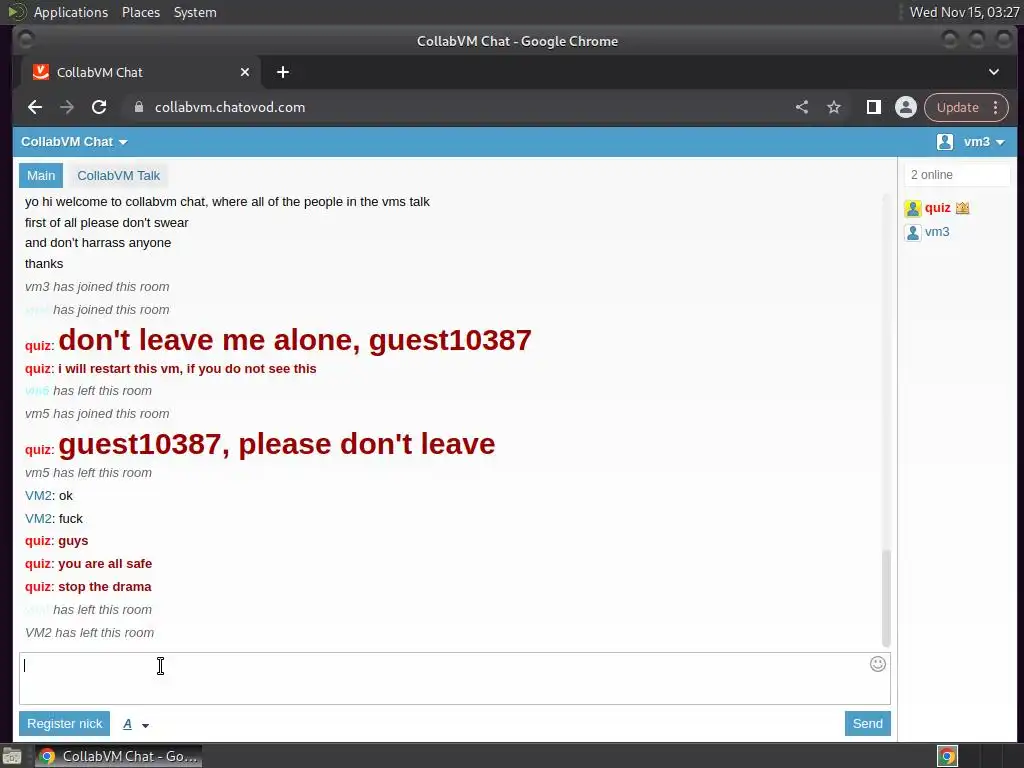Share this page via share icon
1024x768 pixels.
[x=802, y=107]
